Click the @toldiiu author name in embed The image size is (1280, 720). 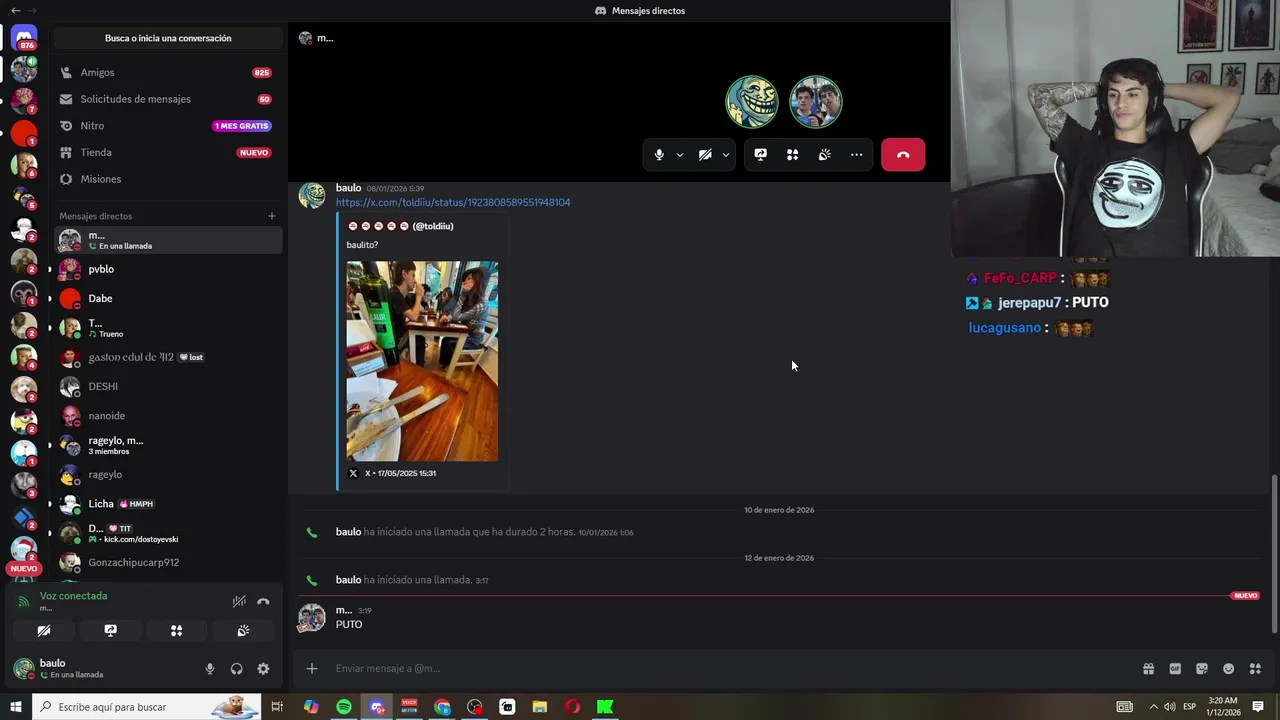click(400, 226)
